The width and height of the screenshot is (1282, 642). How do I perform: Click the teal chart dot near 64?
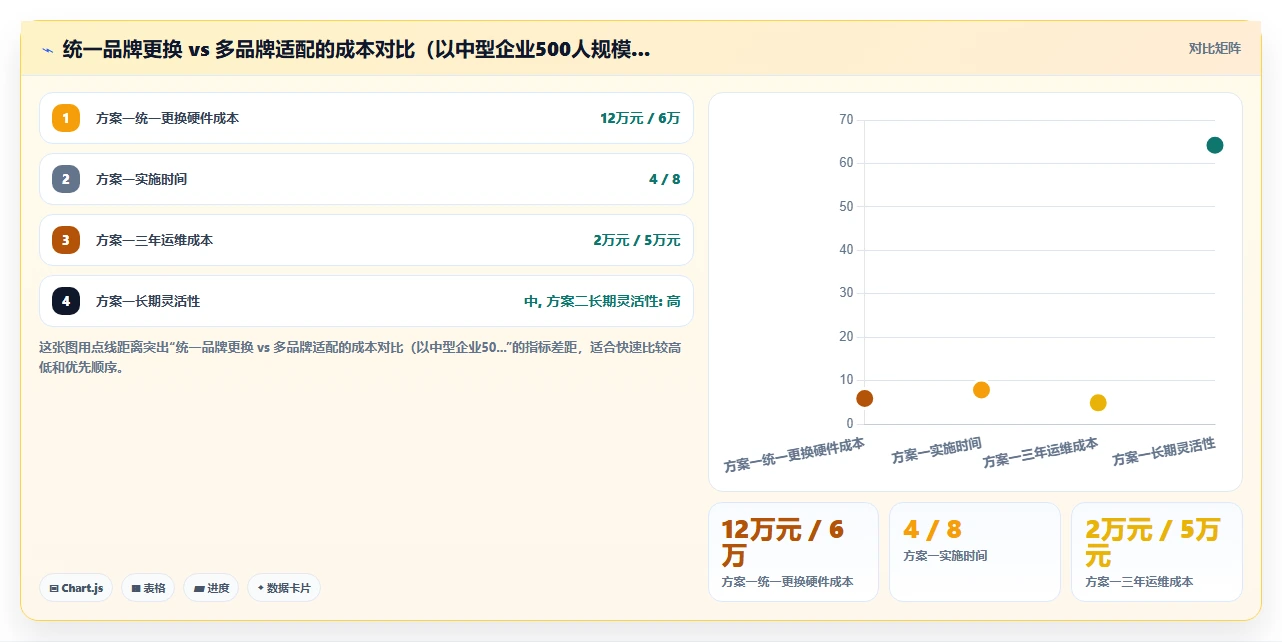[x=1215, y=145]
